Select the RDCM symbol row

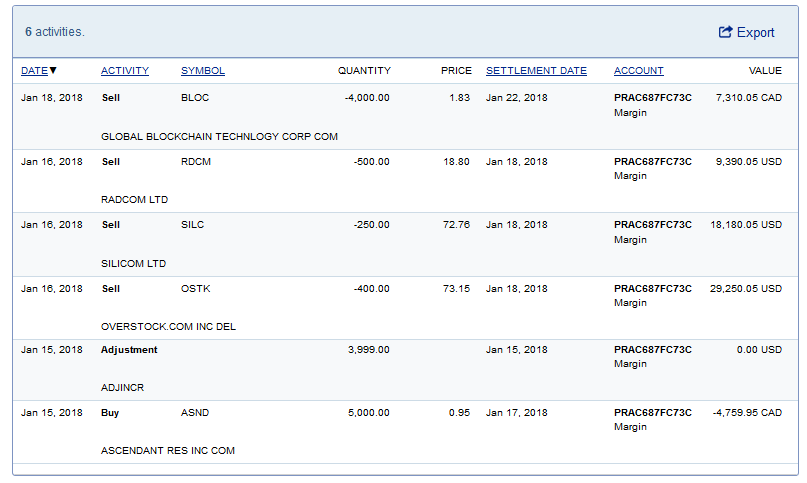(196, 162)
